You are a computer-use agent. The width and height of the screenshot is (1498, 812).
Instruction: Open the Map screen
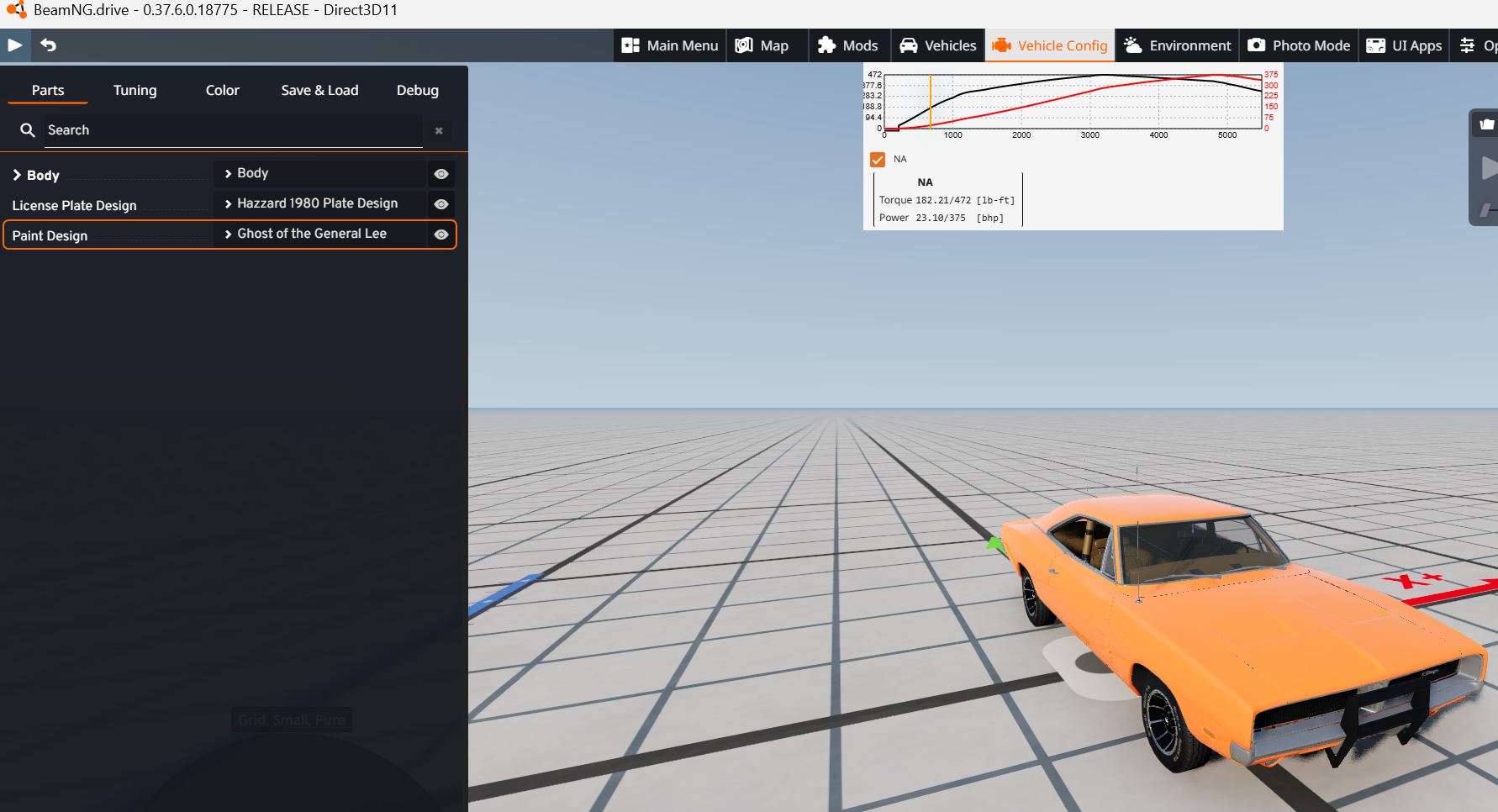(x=762, y=45)
